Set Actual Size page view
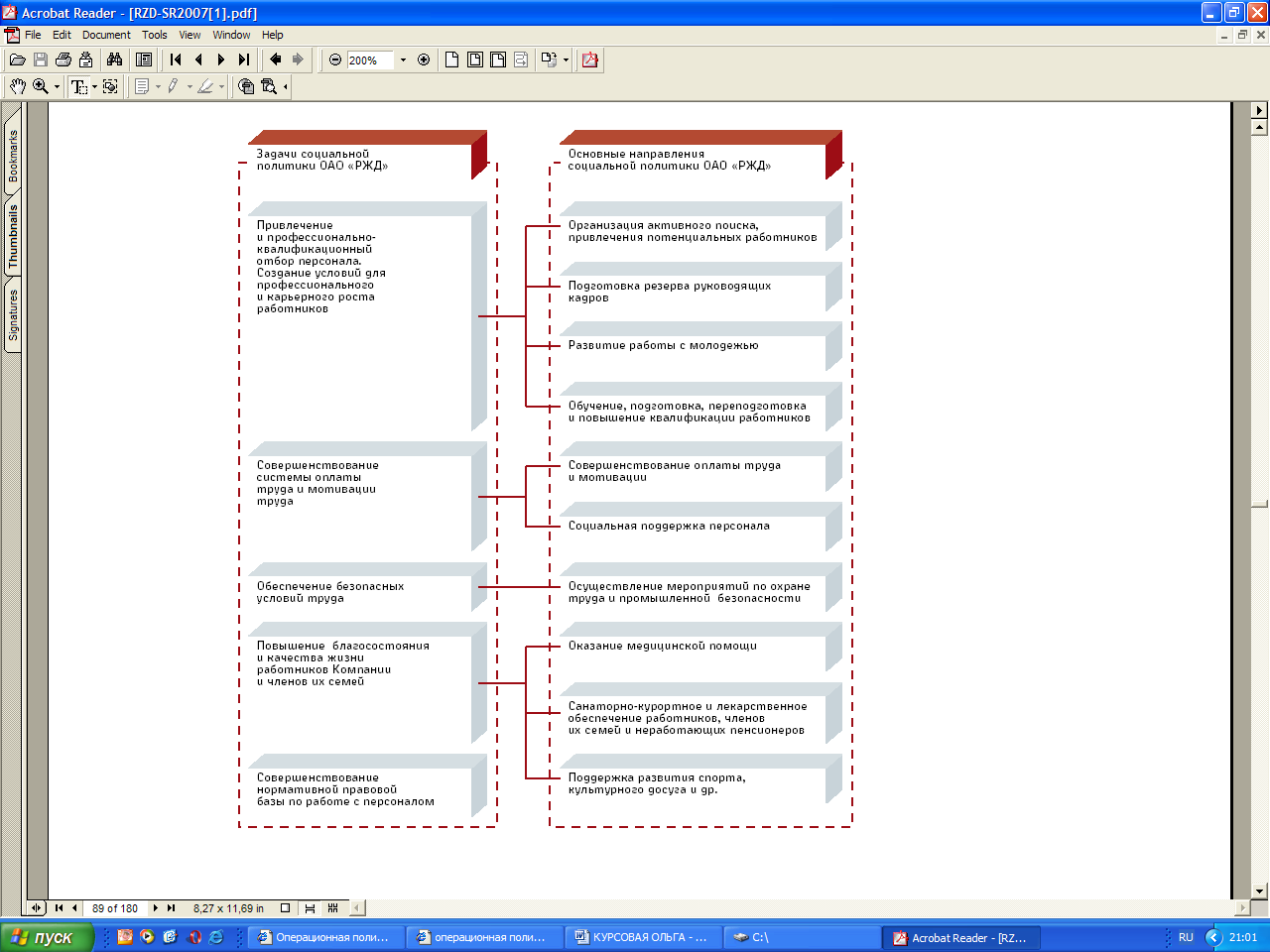 [x=451, y=60]
